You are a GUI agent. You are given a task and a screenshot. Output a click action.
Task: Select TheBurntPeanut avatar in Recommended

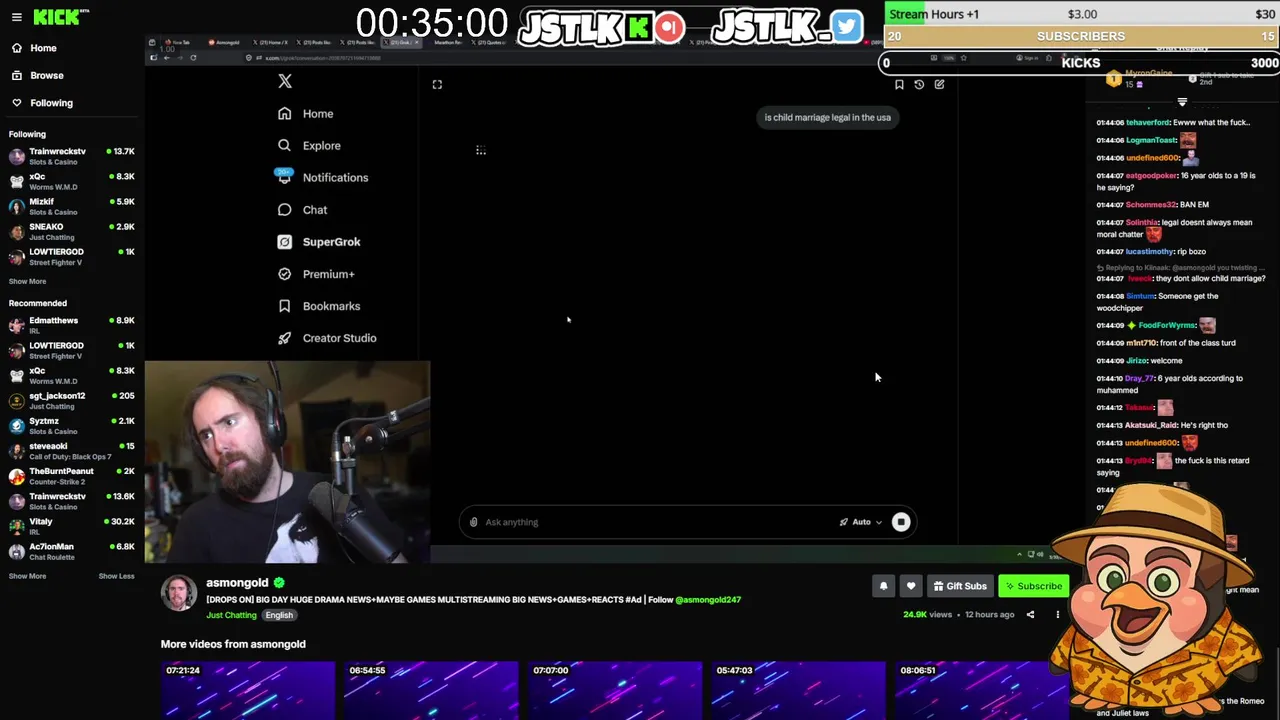[17, 476]
